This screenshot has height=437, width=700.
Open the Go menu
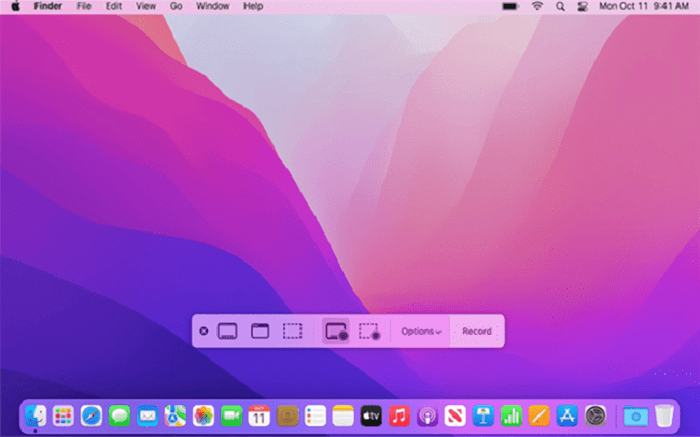click(176, 6)
